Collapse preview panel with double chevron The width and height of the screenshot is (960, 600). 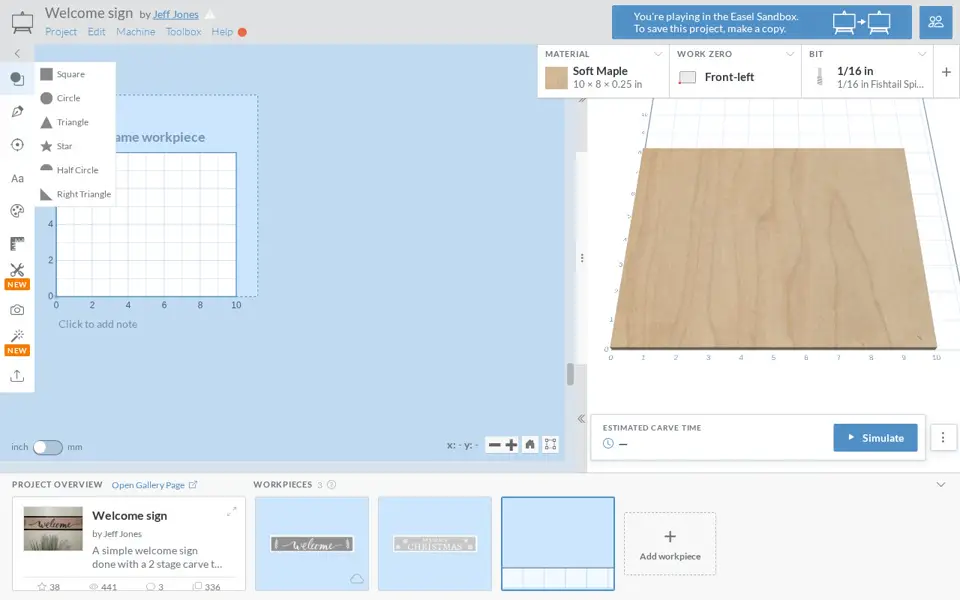click(x=581, y=419)
